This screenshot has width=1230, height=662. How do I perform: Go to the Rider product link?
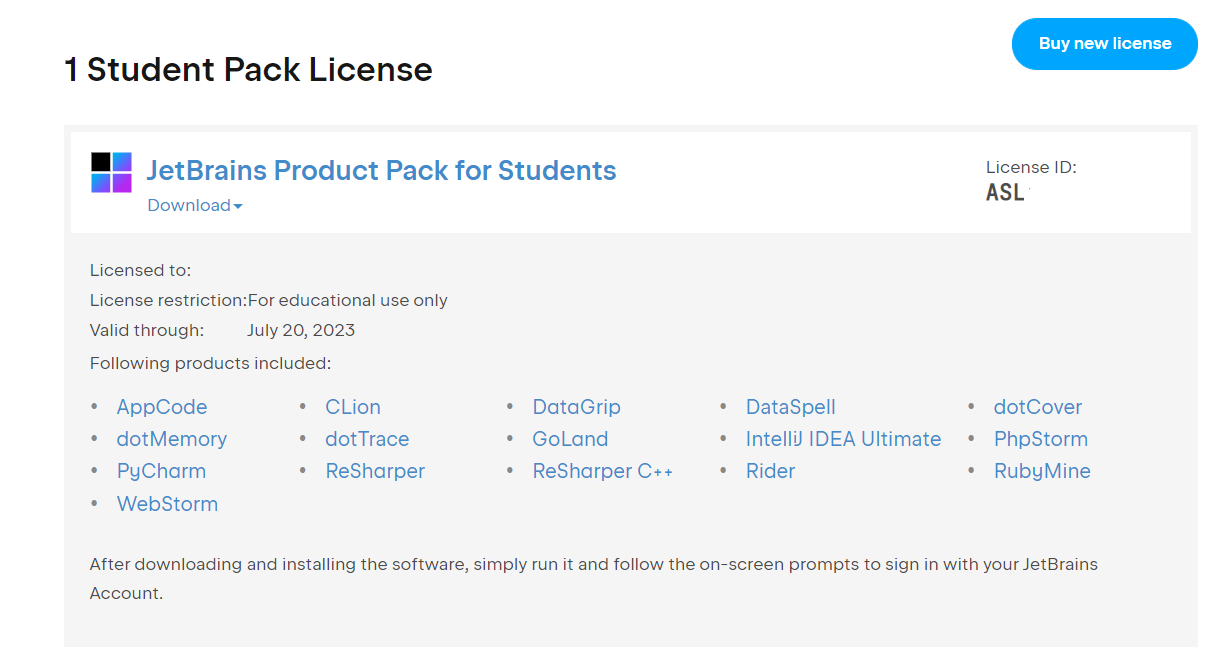point(770,471)
